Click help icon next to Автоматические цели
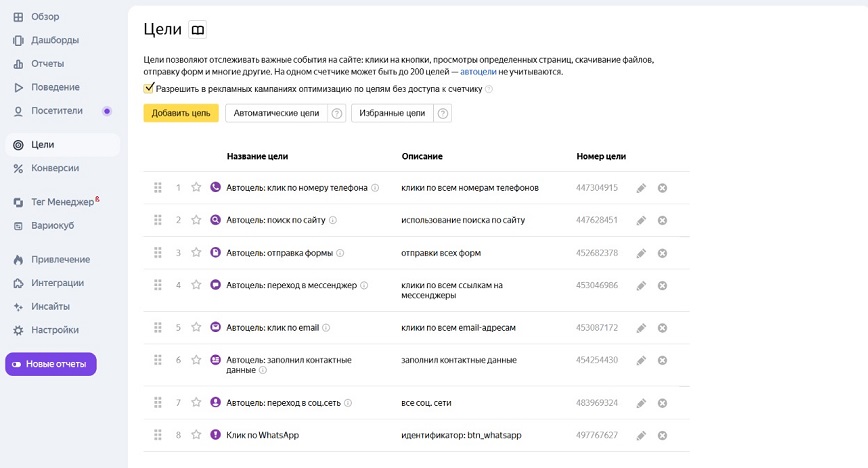Viewport: 868px width, 468px height. point(337,114)
